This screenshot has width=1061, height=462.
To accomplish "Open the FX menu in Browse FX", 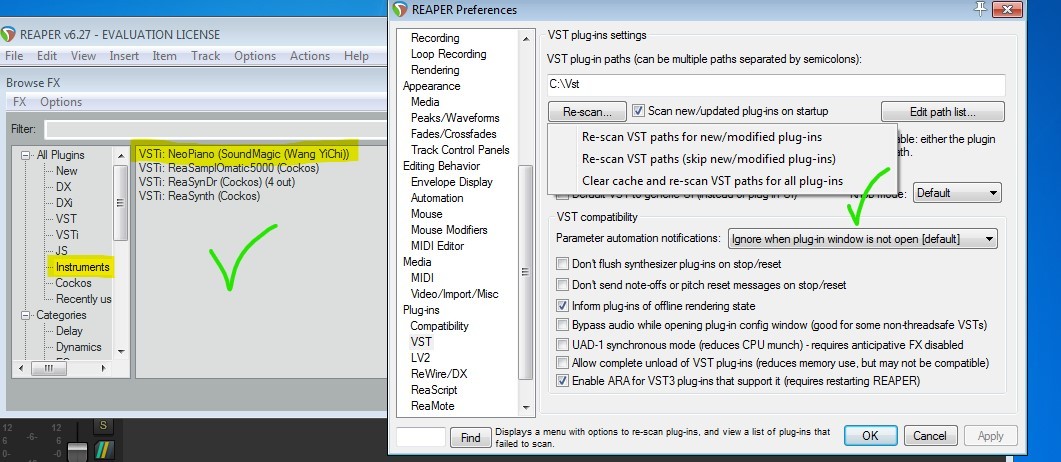I will click(20, 102).
